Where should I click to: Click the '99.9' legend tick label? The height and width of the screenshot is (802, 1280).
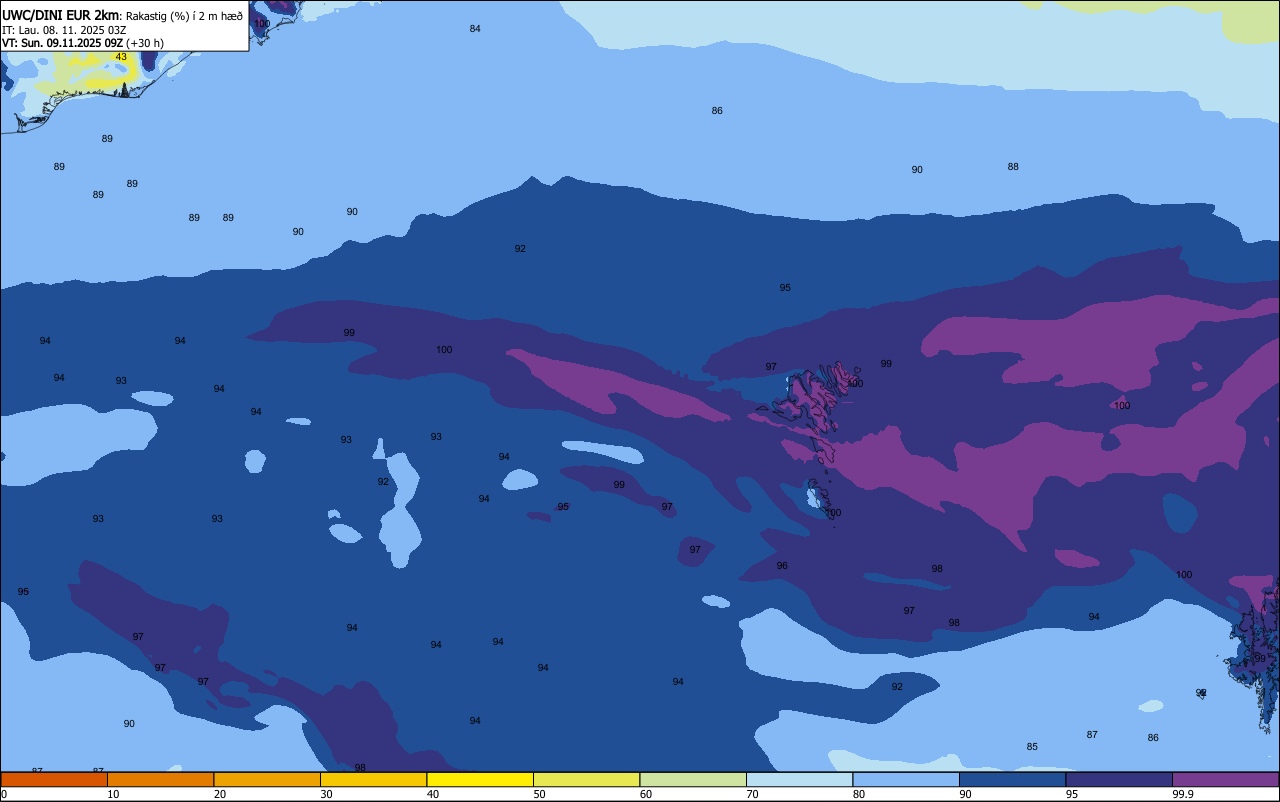point(1183,794)
